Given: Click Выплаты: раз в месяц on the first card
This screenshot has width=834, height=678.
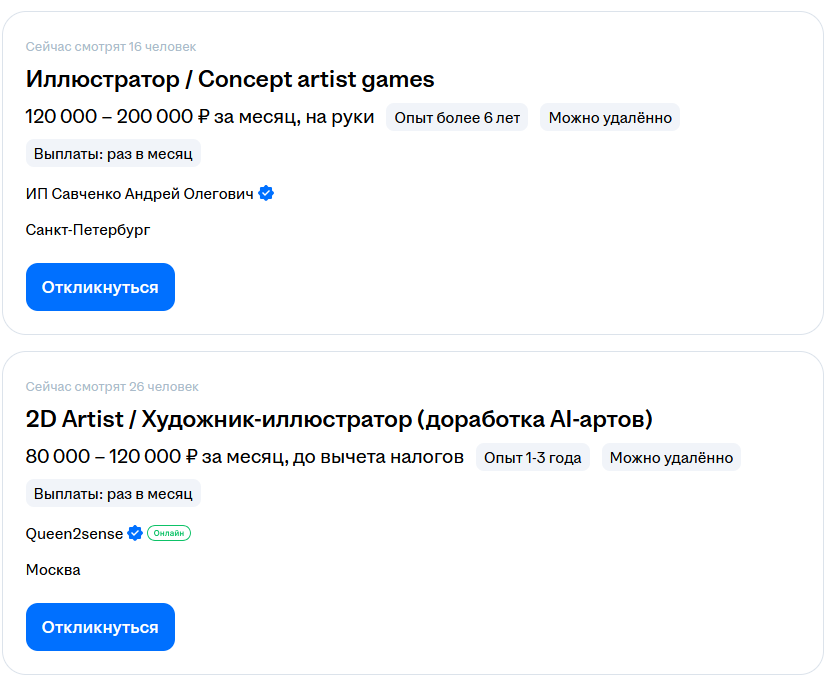Looking at the screenshot, I should tap(112, 153).
